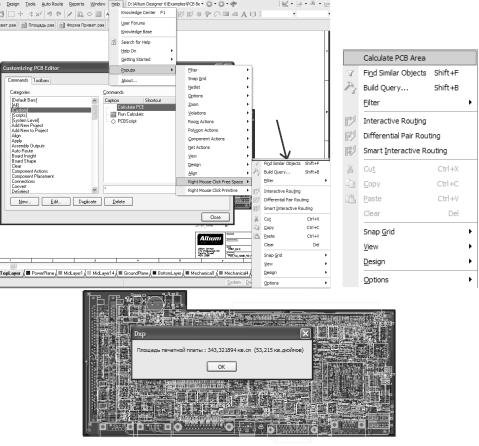The image size is (479, 446).
Task: Open the Tools menu in the menu bar
Action: click(x=30, y=4)
